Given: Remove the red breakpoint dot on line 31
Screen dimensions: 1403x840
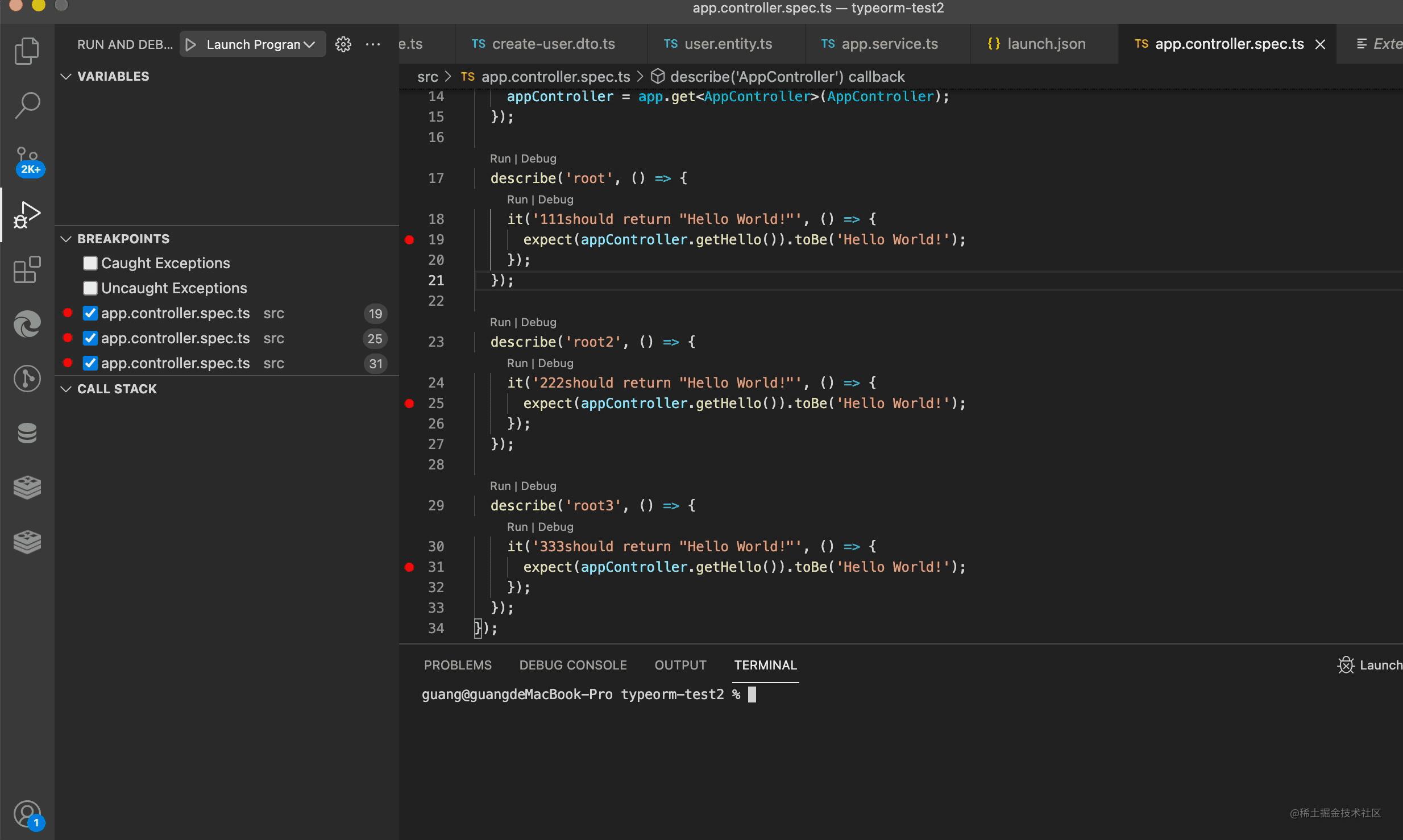Looking at the screenshot, I should (409, 567).
